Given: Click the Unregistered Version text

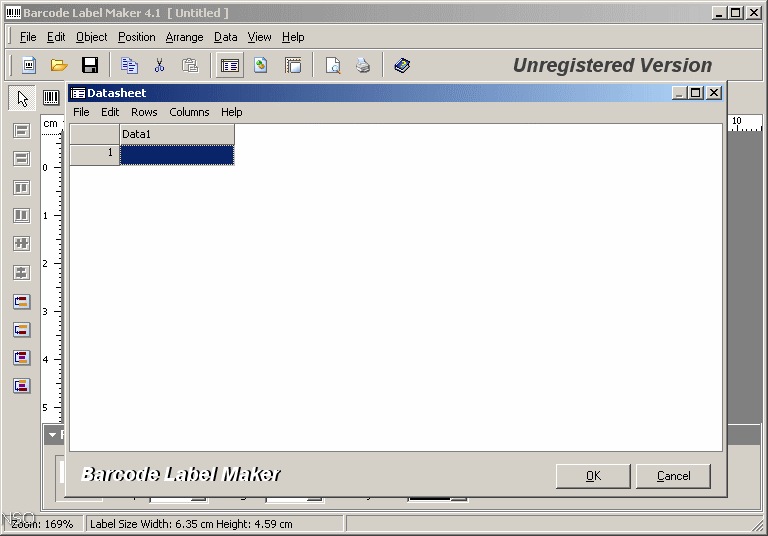Looking at the screenshot, I should (x=612, y=65).
